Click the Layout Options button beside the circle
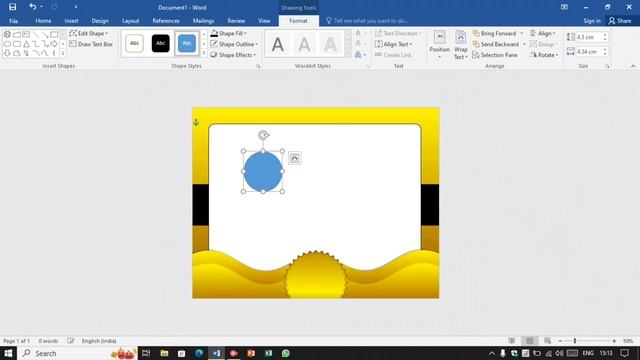 (x=295, y=158)
